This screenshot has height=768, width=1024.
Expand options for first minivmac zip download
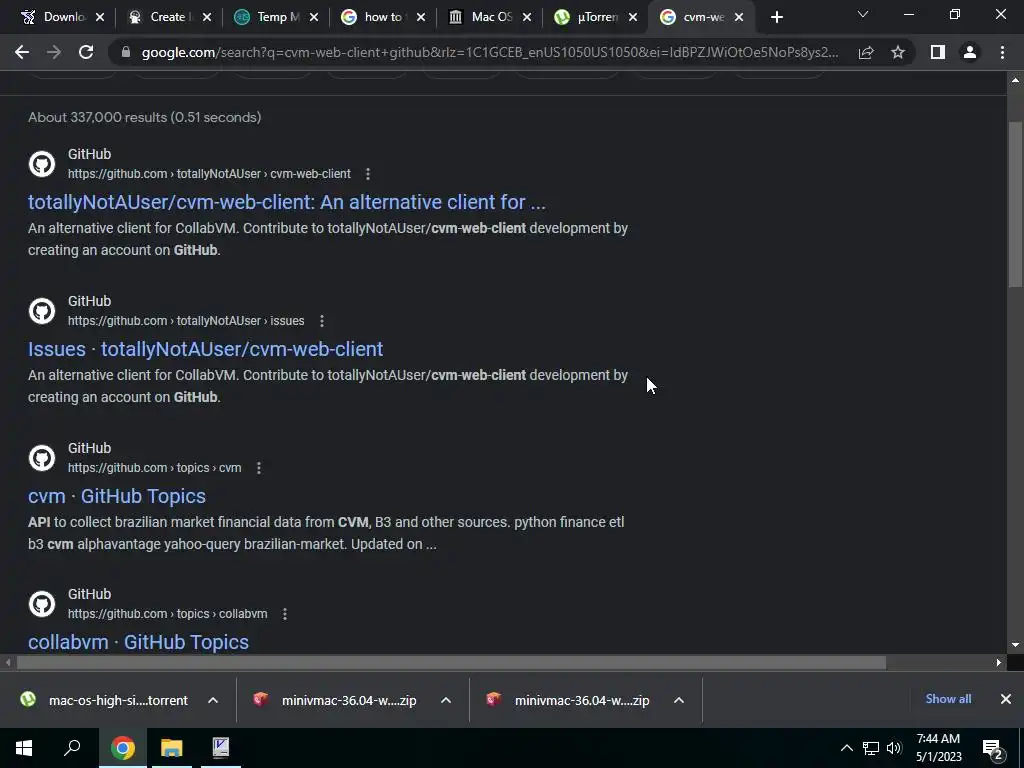tap(446, 701)
